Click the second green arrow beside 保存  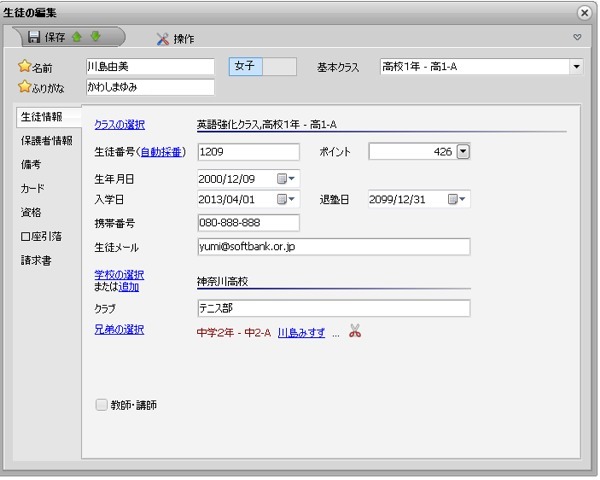[x=96, y=38]
